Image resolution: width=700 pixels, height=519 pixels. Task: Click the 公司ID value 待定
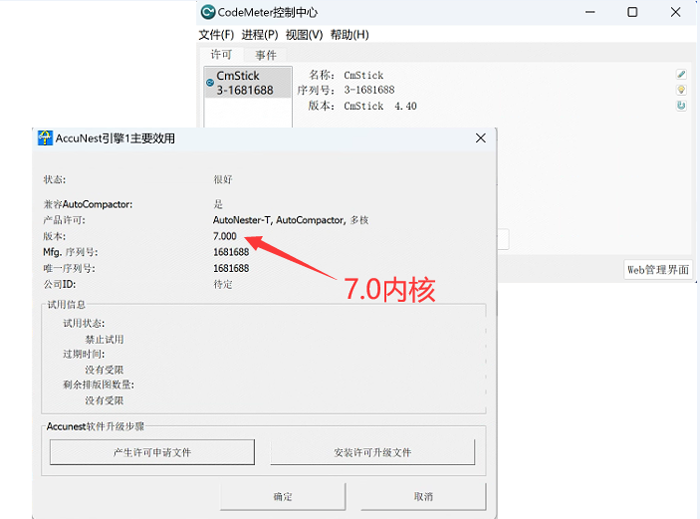pos(223,284)
